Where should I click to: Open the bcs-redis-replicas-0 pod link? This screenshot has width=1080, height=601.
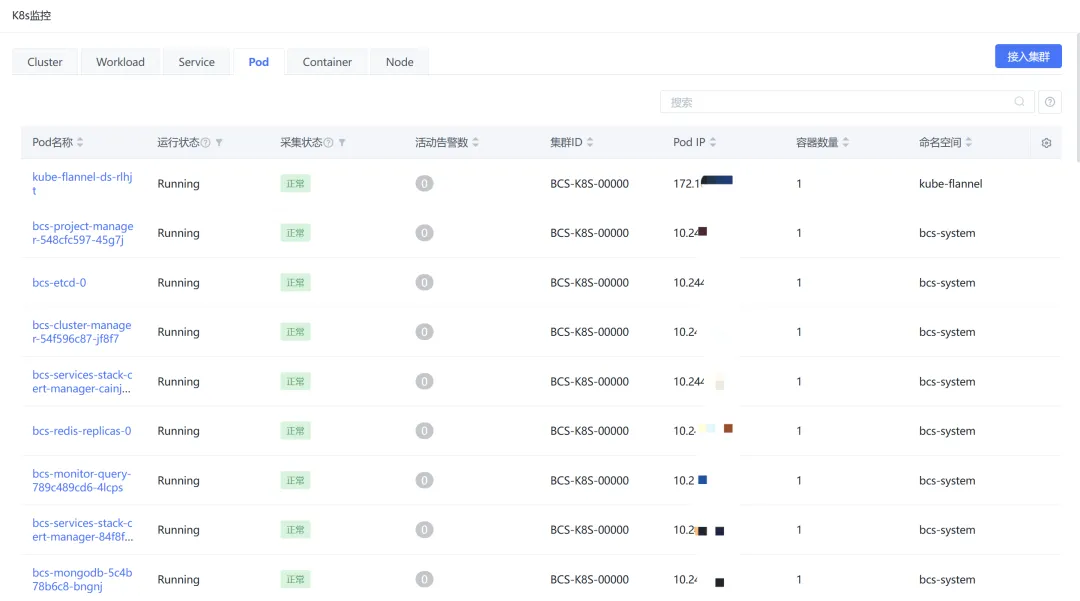(82, 431)
